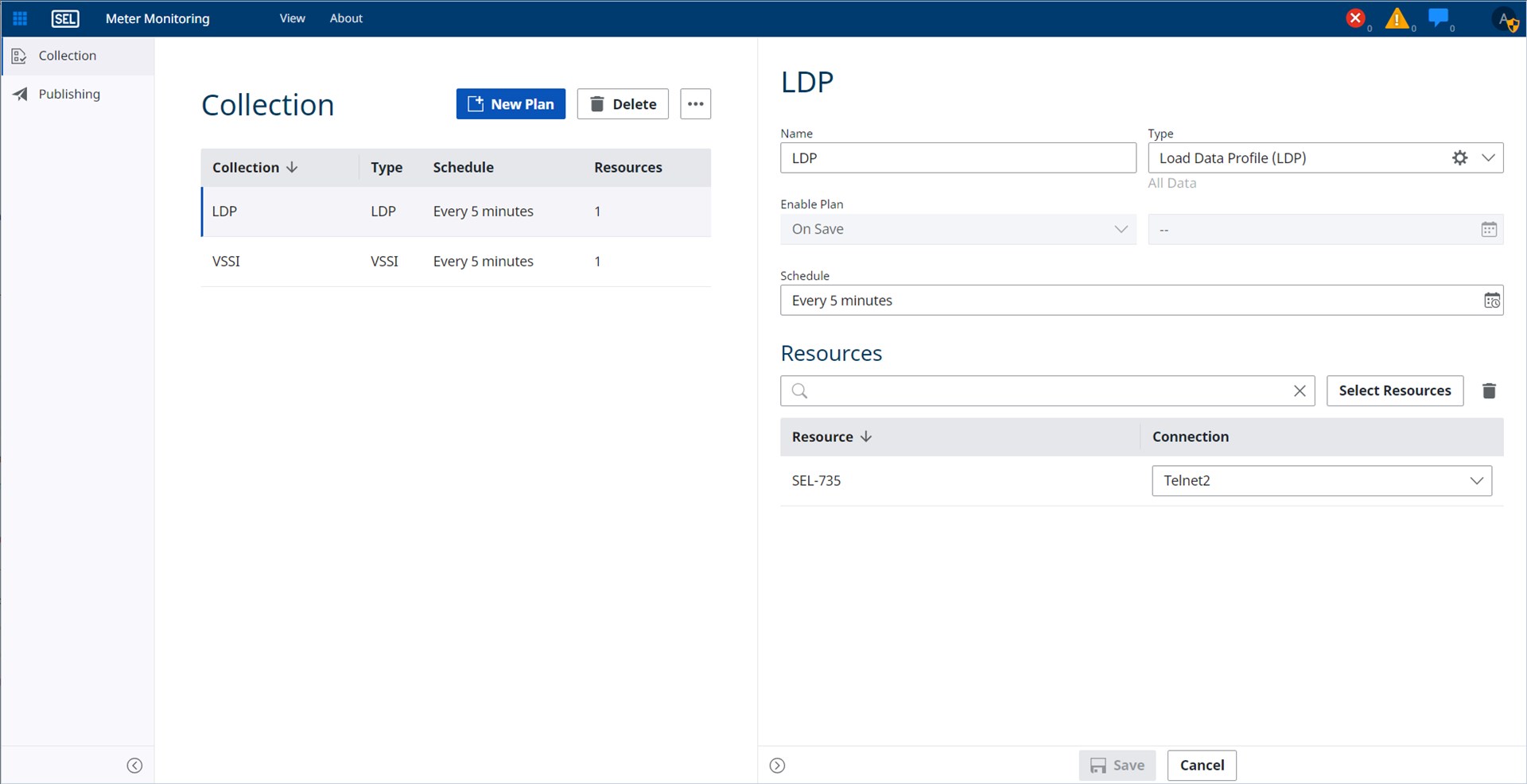Click the gear icon in Type field
This screenshot has width=1527, height=784.
coord(1459,158)
